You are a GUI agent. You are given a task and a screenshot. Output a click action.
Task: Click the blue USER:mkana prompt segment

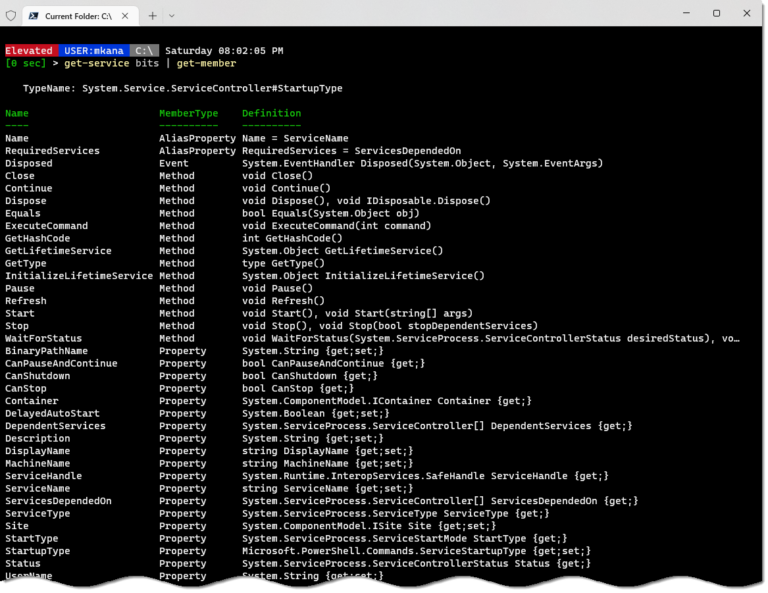point(93,50)
